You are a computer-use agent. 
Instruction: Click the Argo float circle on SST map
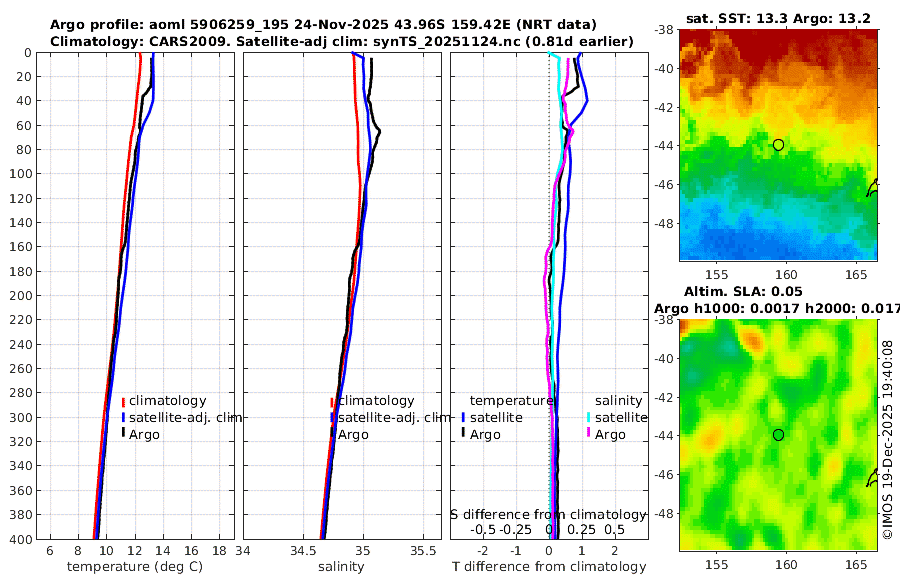pos(778,145)
